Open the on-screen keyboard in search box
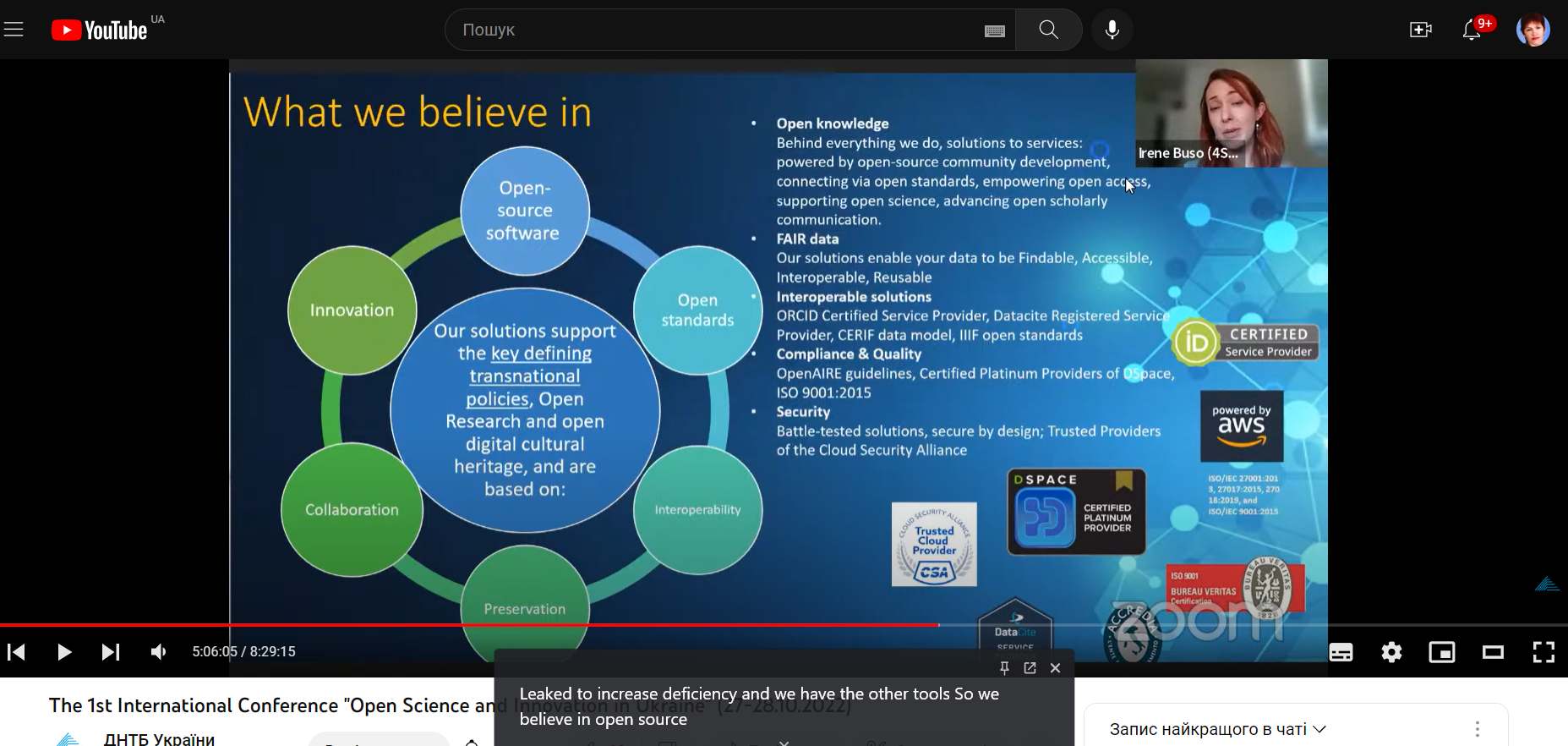Screen dimensions: 1568x746 coord(995,30)
